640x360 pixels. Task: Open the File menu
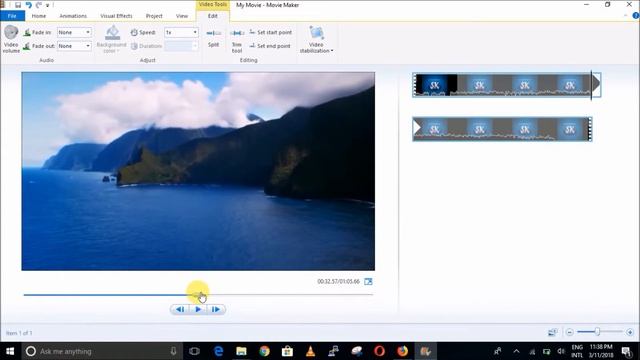tap(12, 16)
